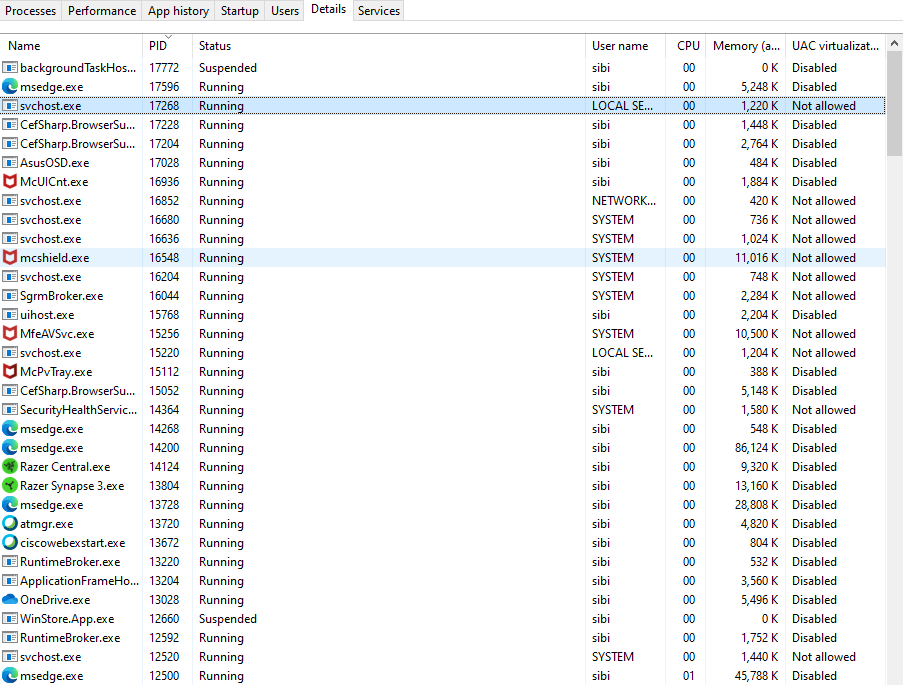
Task: Select svchost.exe with PID 12520
Action: (x=442, y=657)
